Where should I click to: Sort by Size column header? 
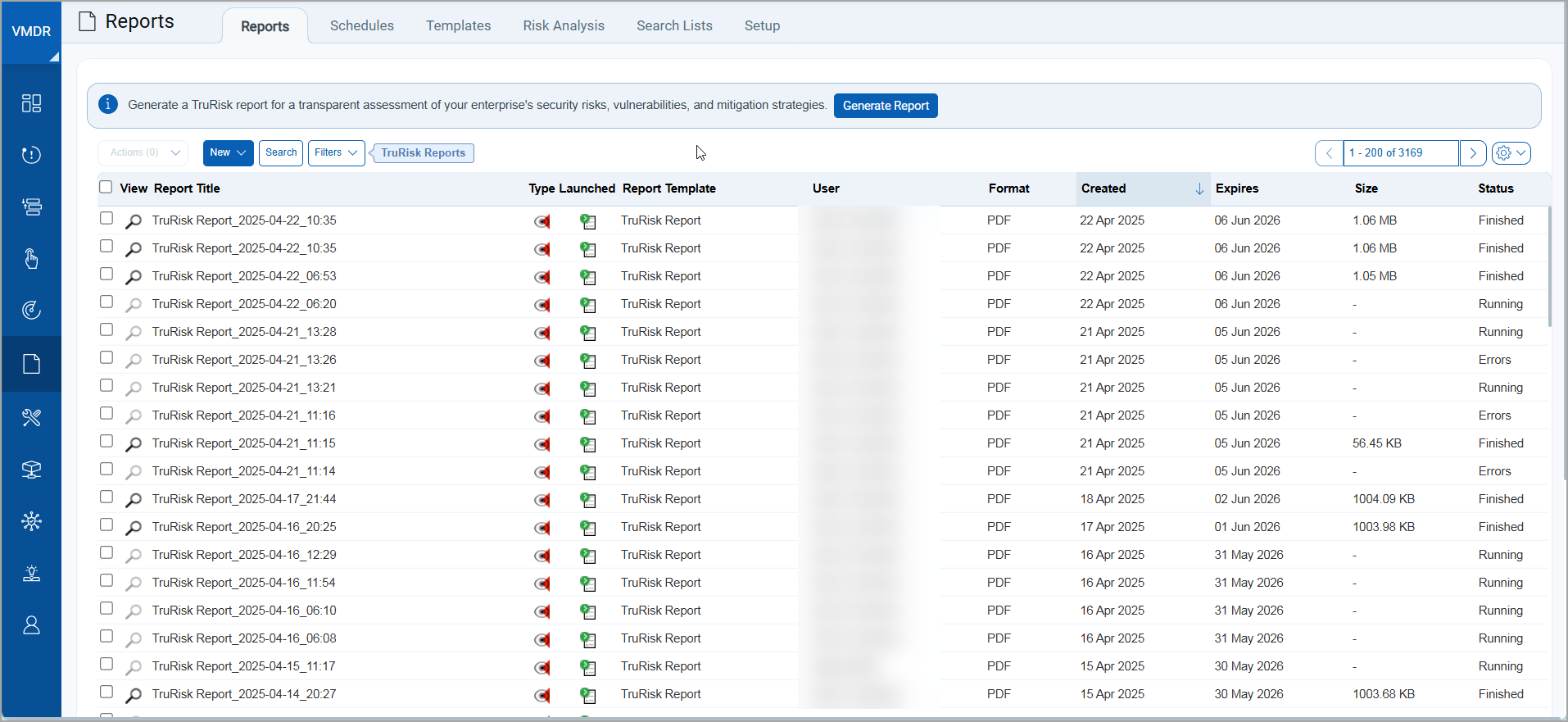[1366, 188]
